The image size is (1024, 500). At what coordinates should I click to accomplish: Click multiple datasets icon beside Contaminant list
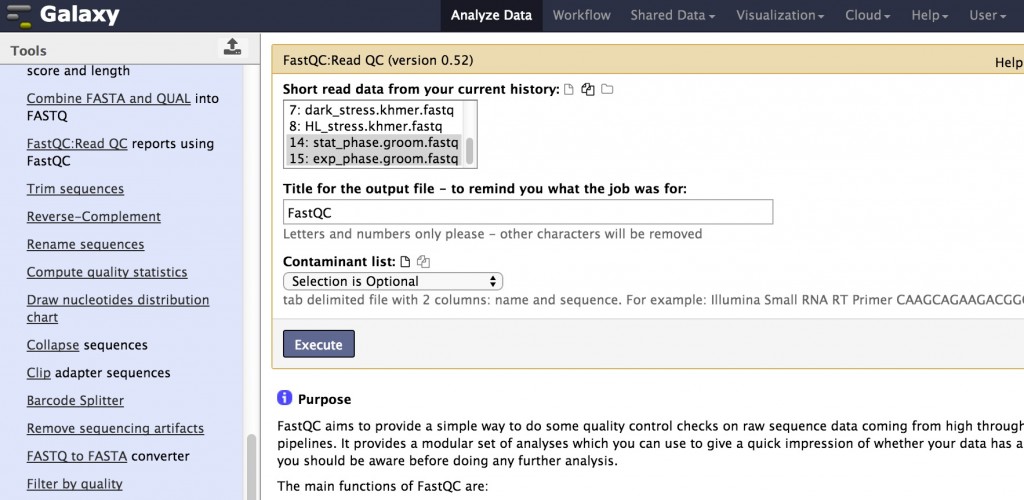(423, 262)
